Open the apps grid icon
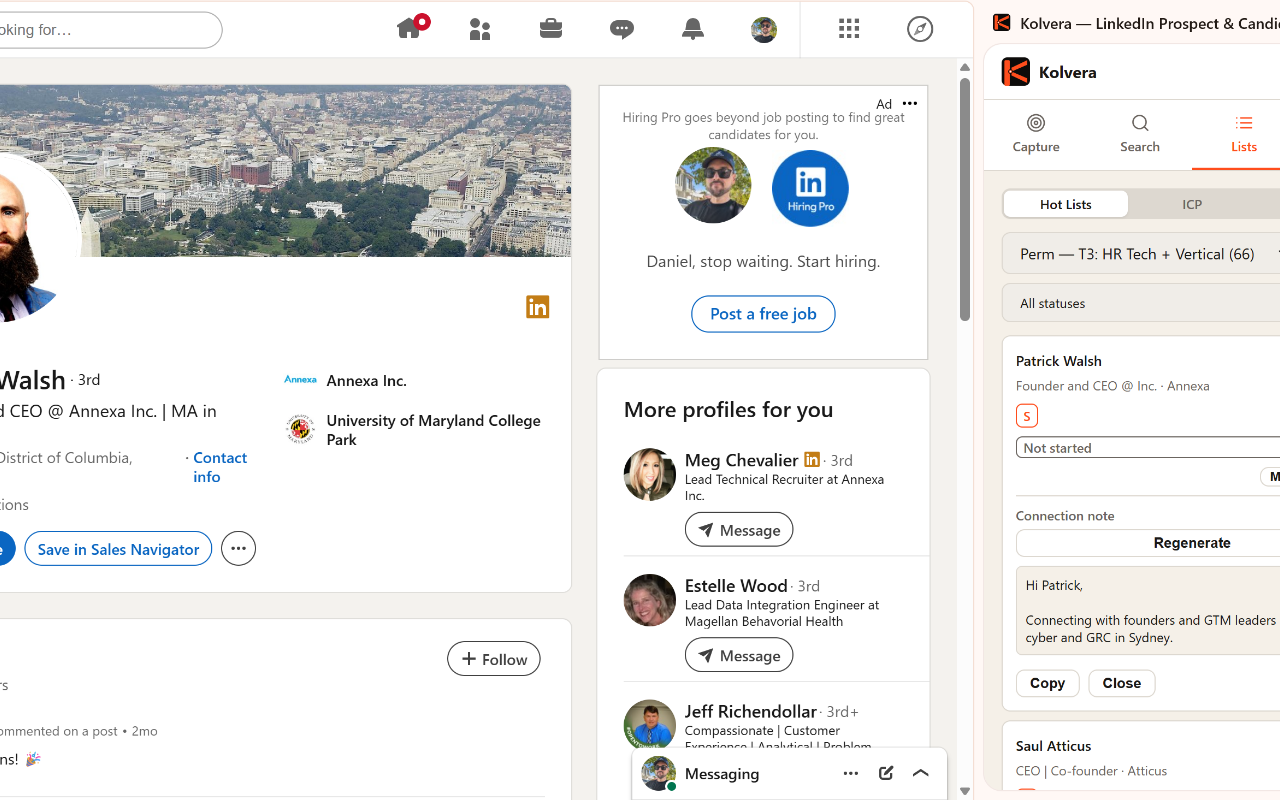The height and width of the screenshot is (800, 1280). point(849,29)
